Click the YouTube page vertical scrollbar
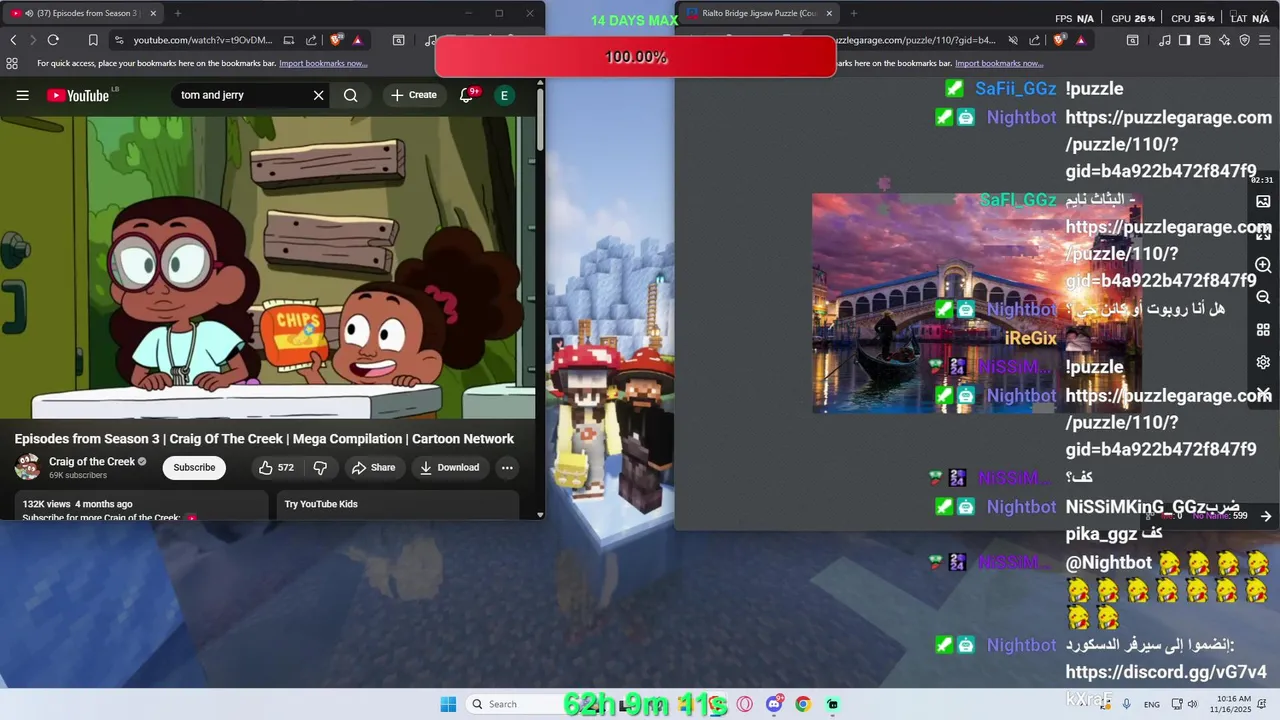 coord(540,120)
